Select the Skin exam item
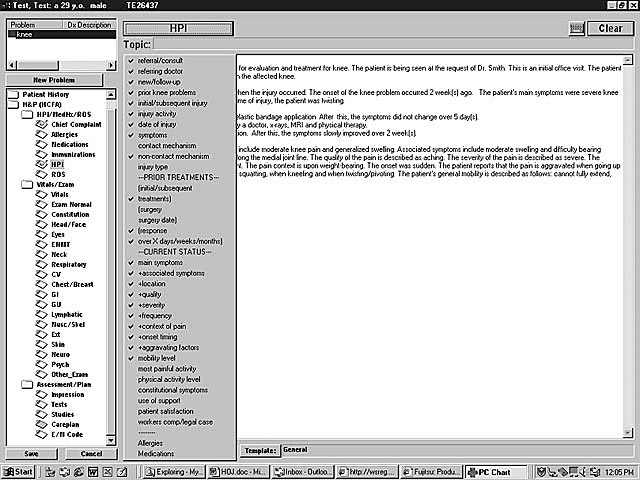The width and height of the screenshot is (640, 480). (x=58, y=344)
